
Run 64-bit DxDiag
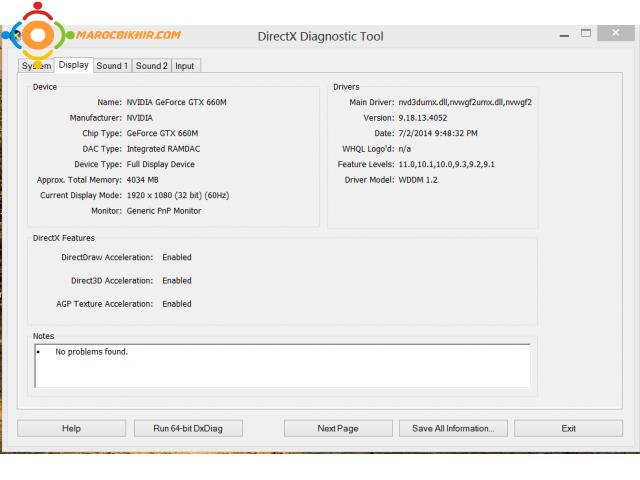188,428
